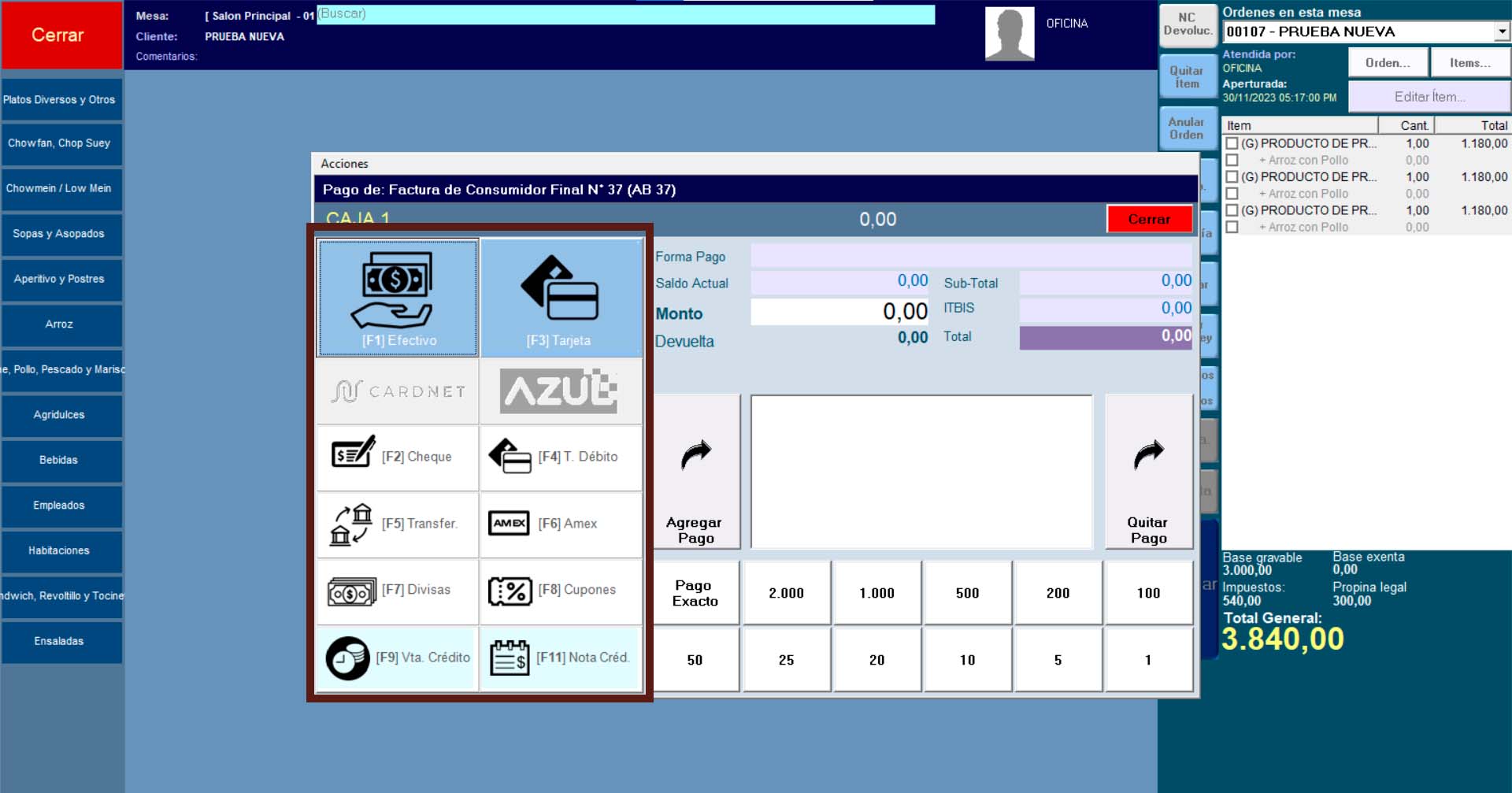Open the Items... options button
This screenshot has width=1512, height=793.
tap(1469, 63)
